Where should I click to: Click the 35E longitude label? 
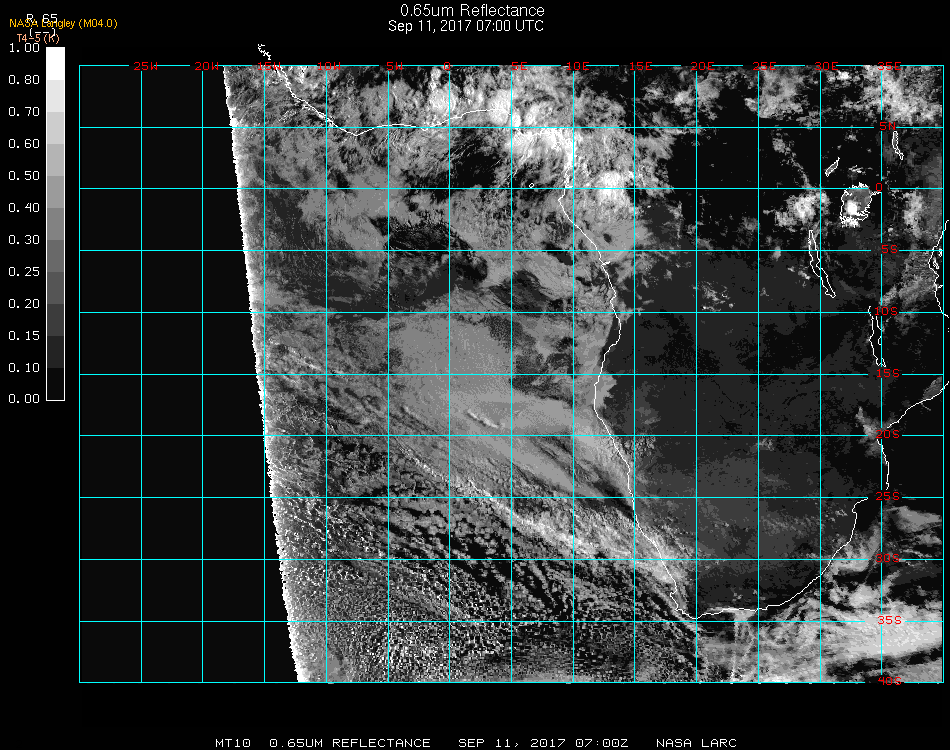[889, 66]
